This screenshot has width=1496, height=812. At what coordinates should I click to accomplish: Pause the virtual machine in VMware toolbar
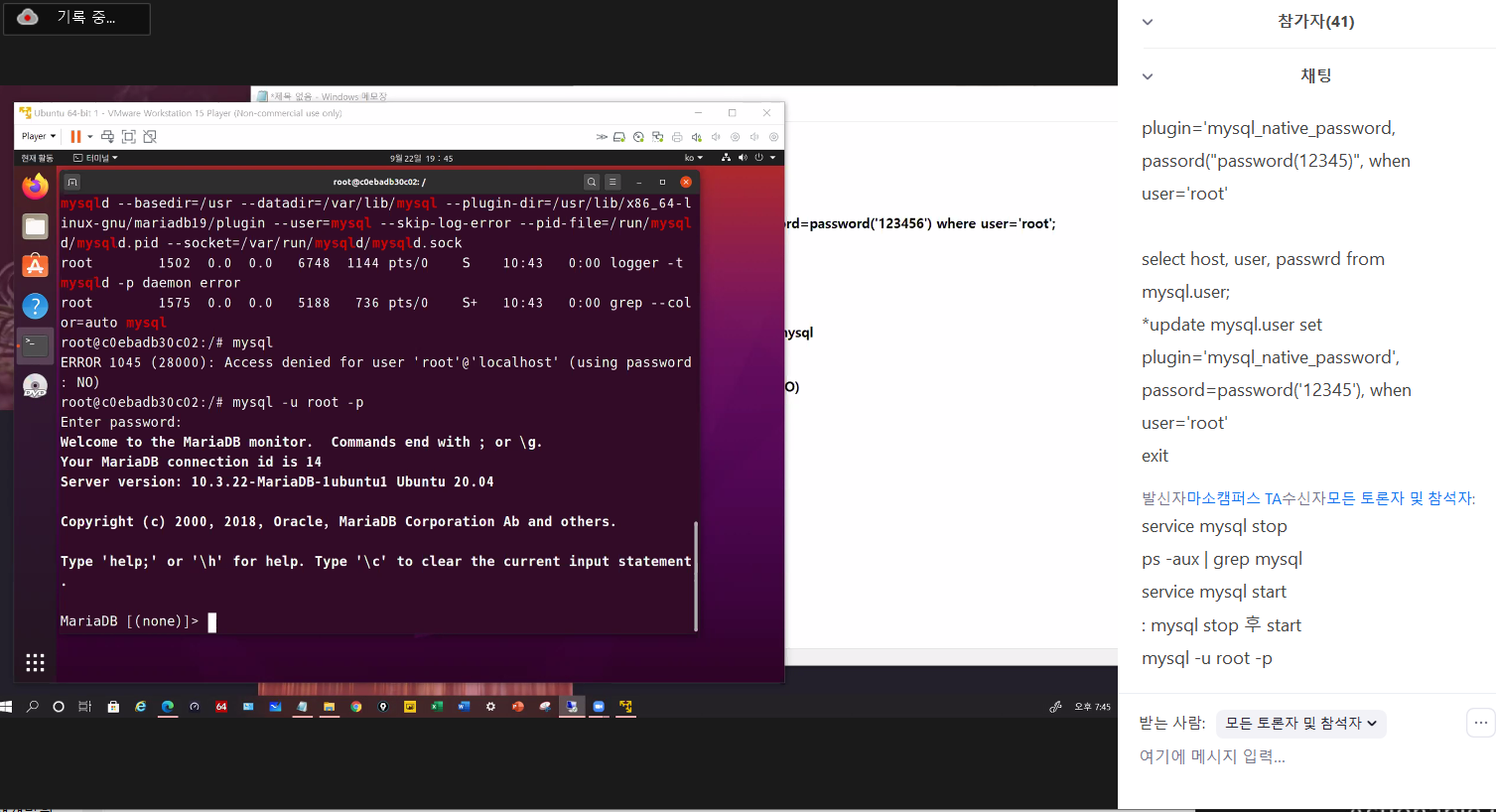pyautogui.click(x=75, y=137)
